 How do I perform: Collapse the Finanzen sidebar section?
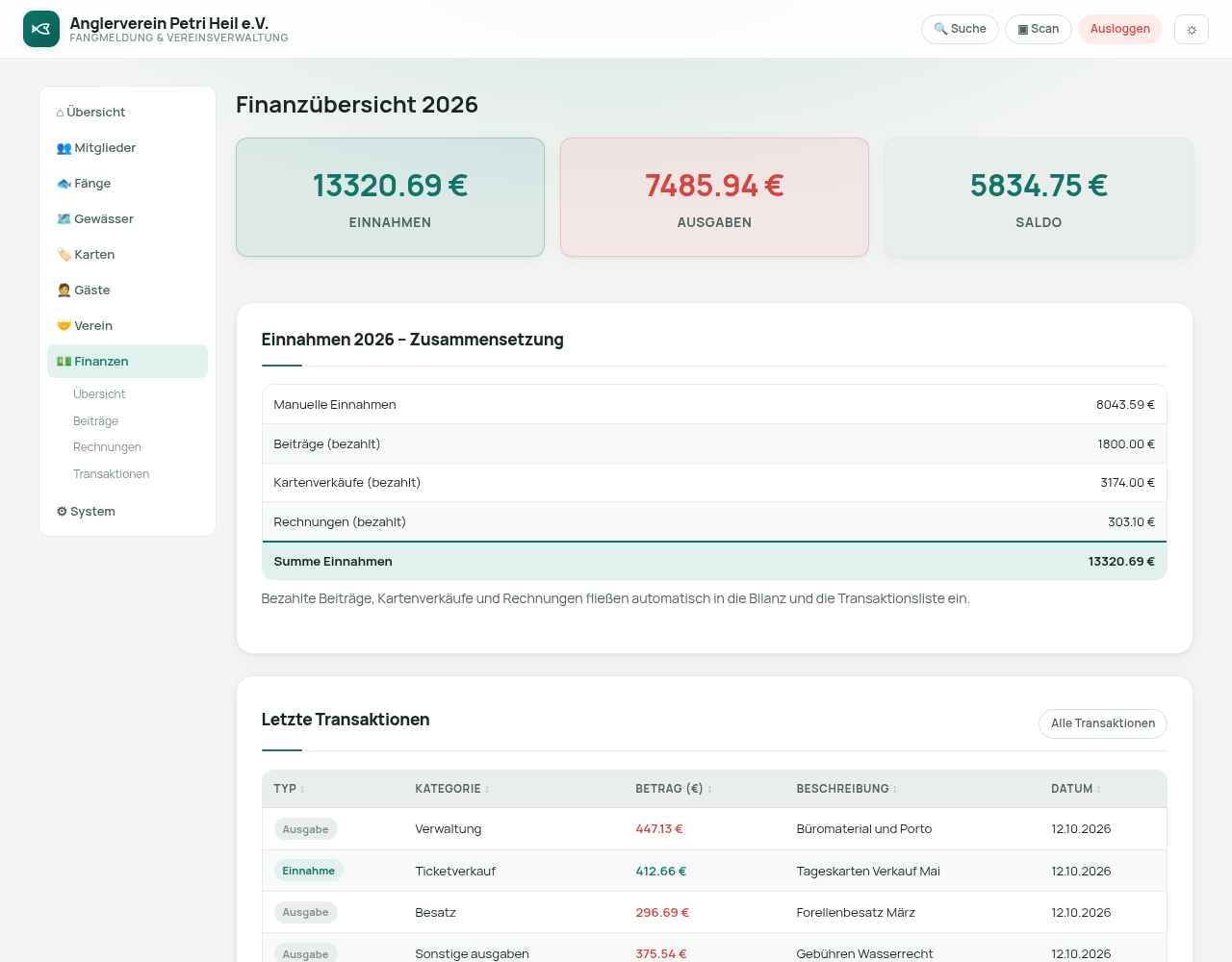pos(127,362)
